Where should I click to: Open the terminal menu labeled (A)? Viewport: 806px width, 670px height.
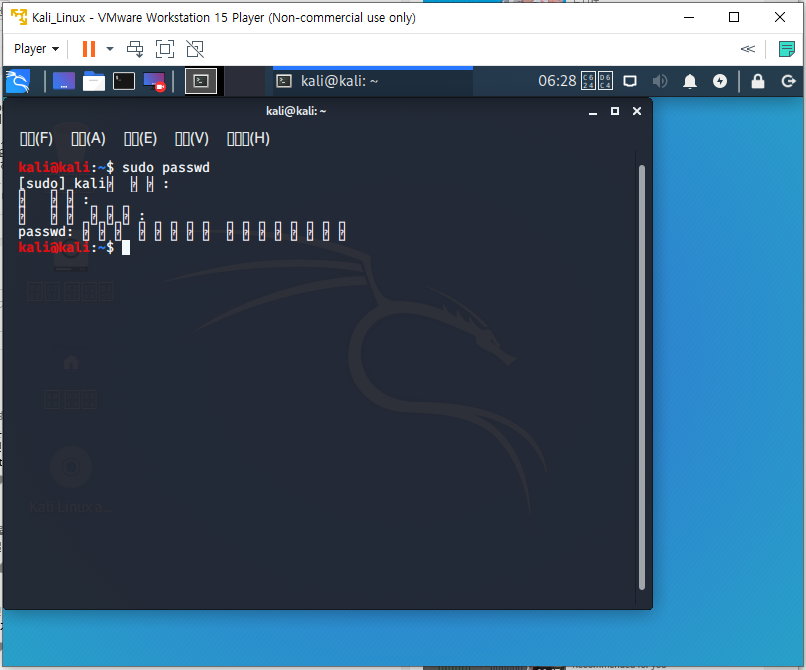pyautogui.click(x=88, y=139)
